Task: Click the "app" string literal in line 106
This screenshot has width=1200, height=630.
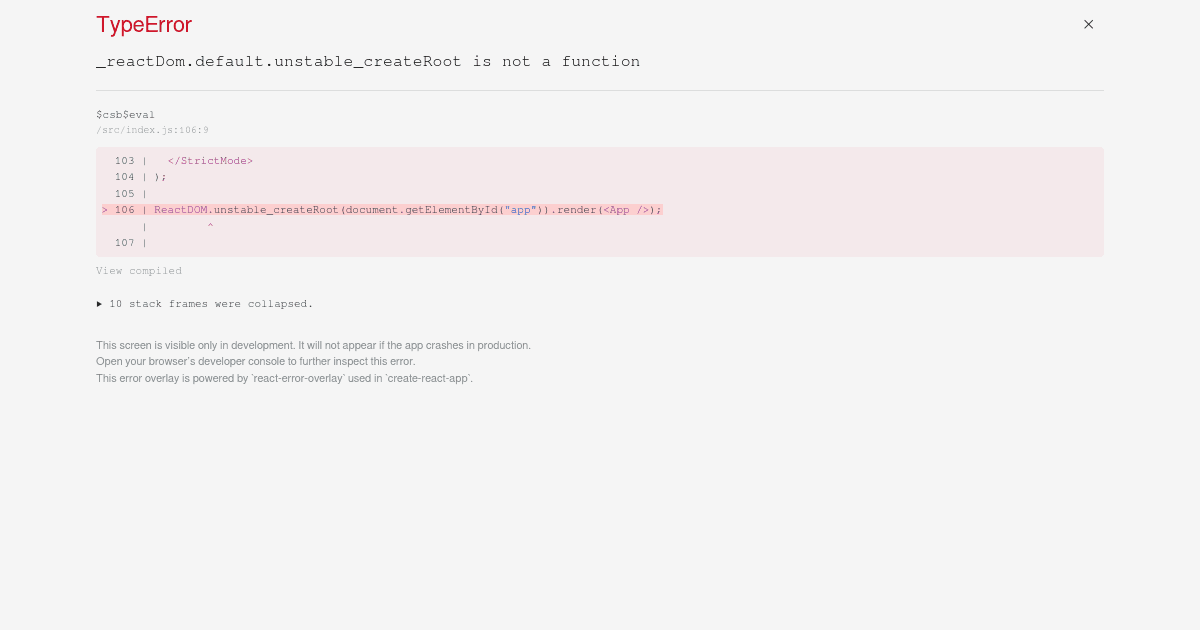Action: click(x=520, y=210)
